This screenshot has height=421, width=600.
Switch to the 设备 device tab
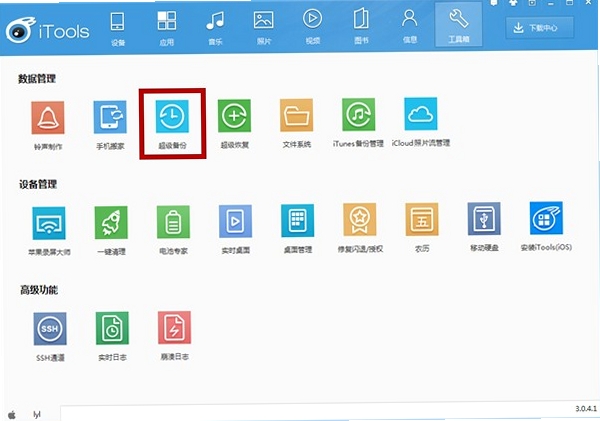coord(117,29)
